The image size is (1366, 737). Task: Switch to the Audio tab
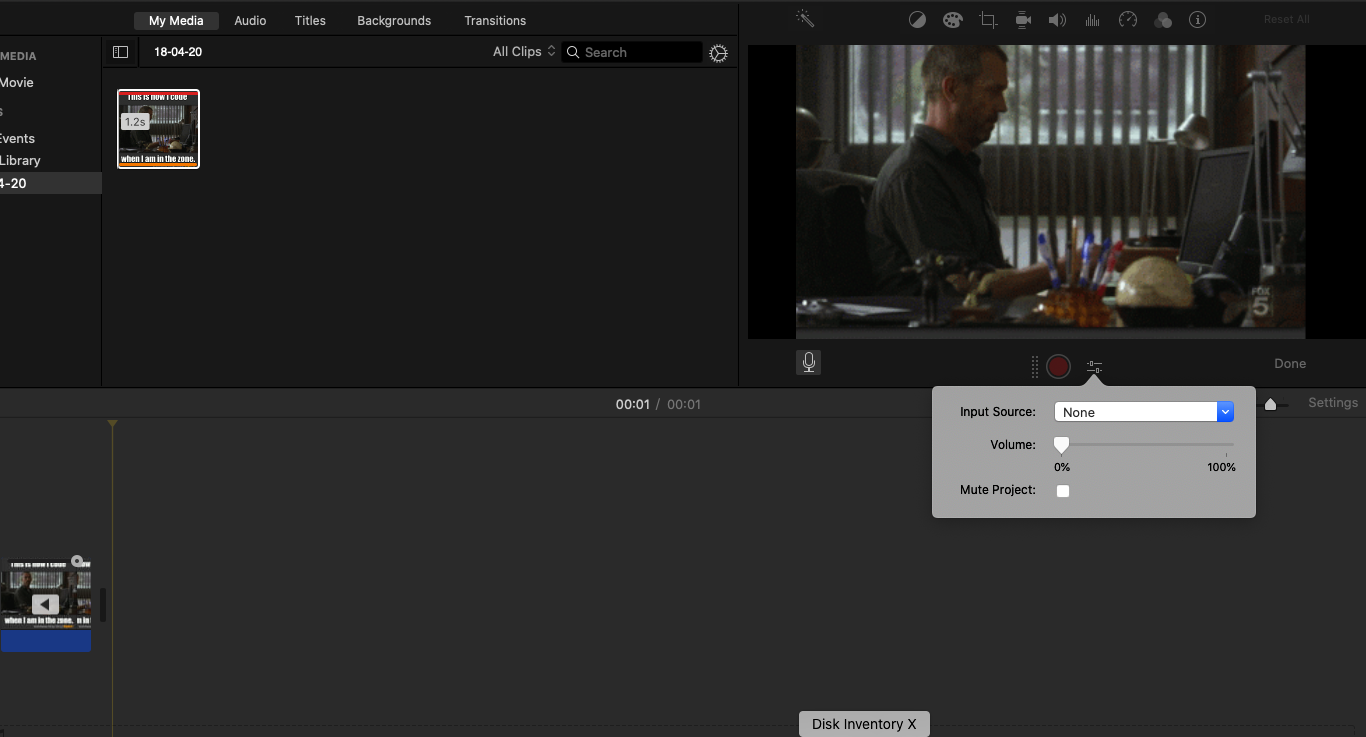[250, 20]
